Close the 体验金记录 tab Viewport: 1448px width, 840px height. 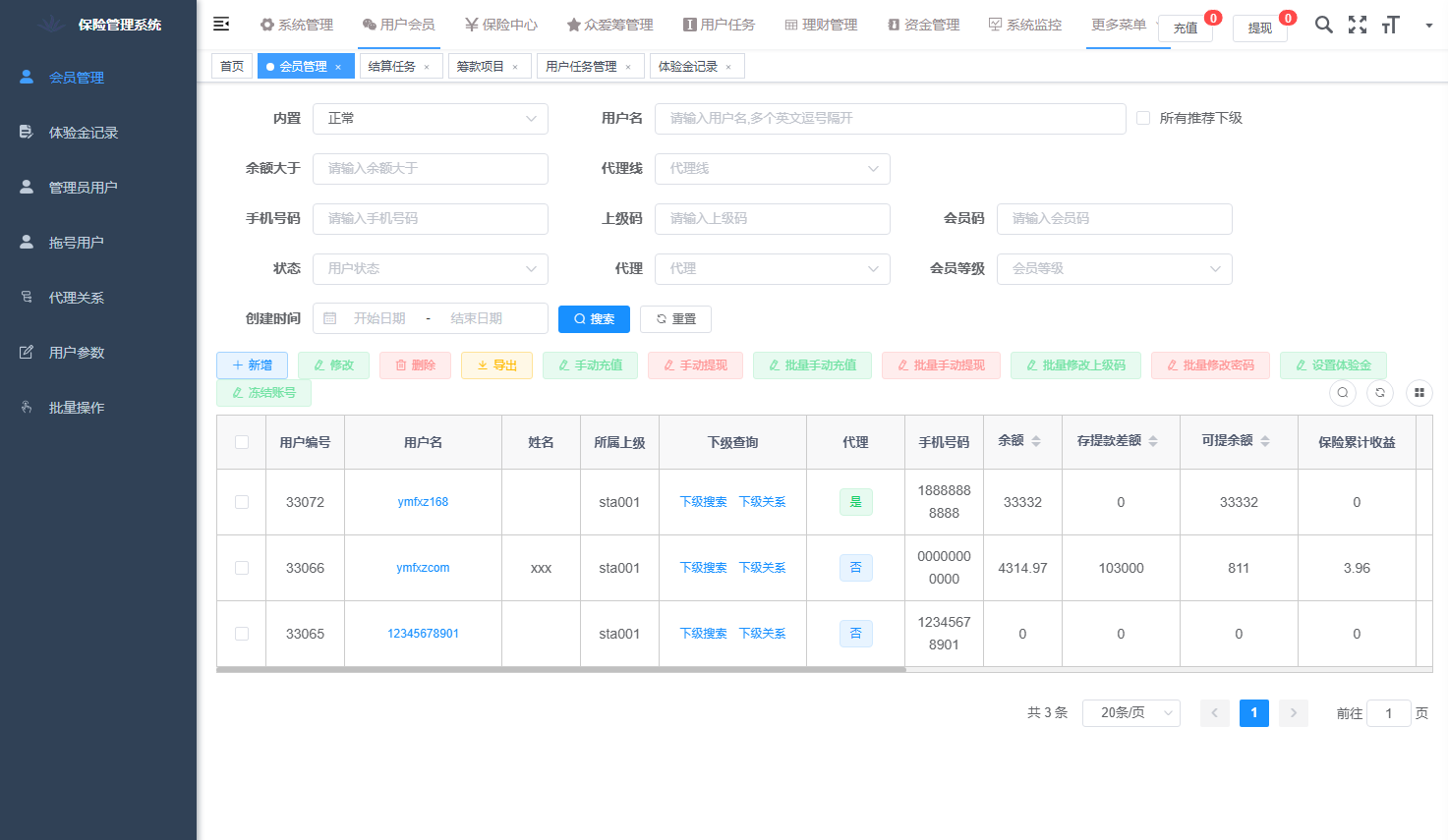click(x=728, y=67)
